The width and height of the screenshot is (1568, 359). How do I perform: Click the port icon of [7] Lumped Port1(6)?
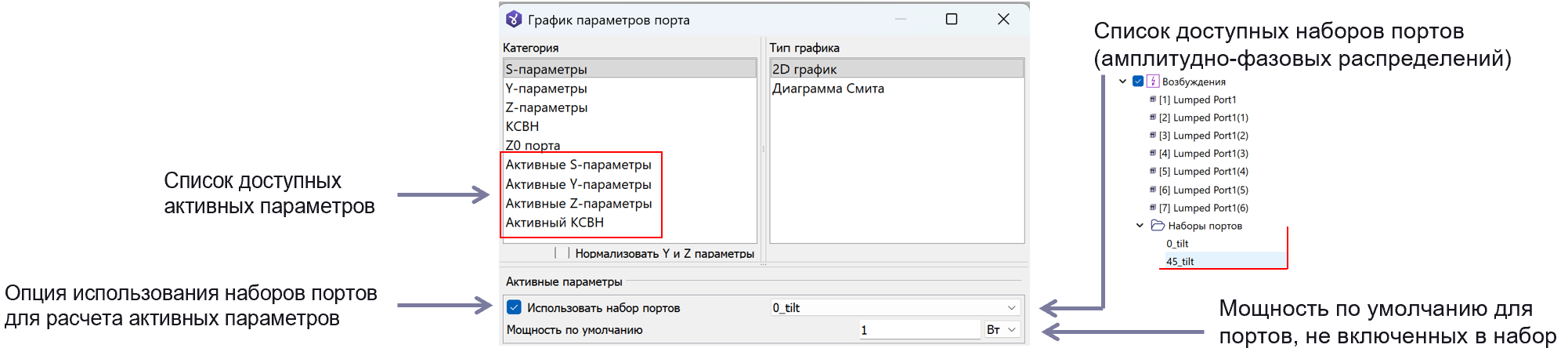click(1153, 208)
